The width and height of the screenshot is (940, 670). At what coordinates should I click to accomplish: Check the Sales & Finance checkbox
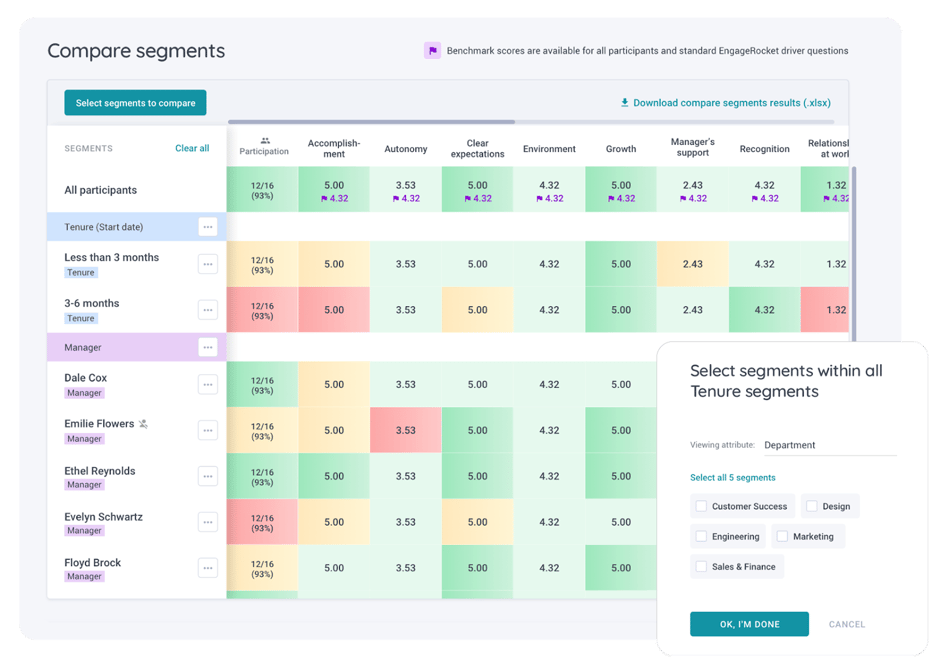coord(701,566)
